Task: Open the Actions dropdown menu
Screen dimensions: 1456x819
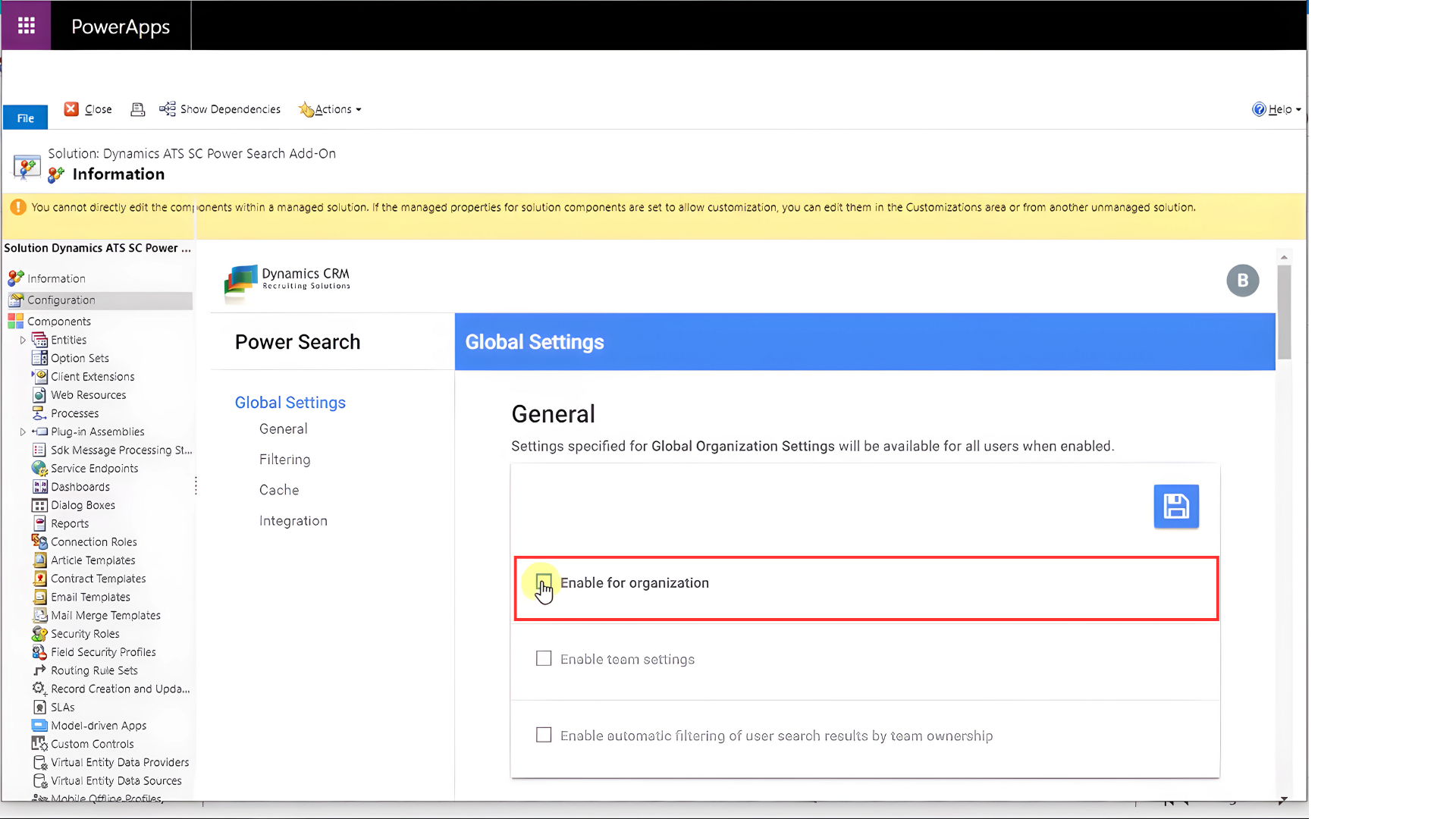Action: 330,109
